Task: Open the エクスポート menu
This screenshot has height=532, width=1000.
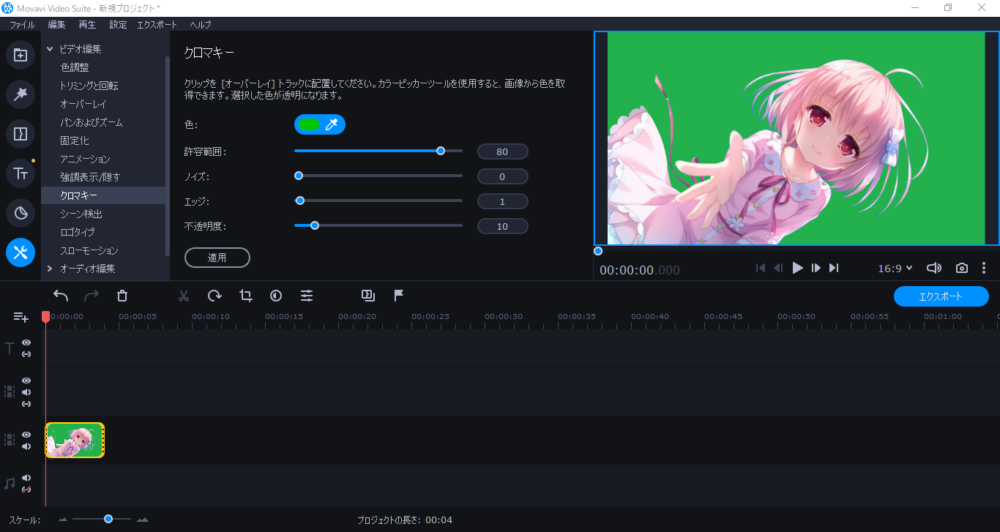Action: click(x=157, y=25)
